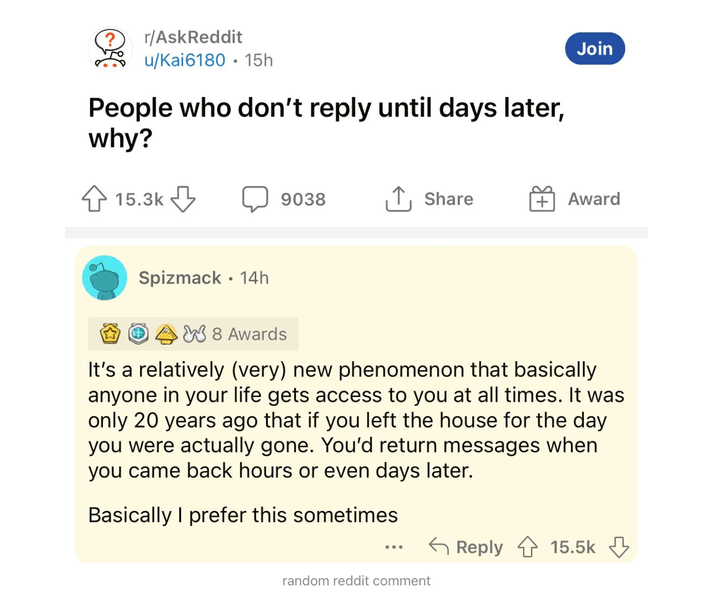Click the Share upload icon
This screenshot has width=712, height=600.
coord(398,198)
